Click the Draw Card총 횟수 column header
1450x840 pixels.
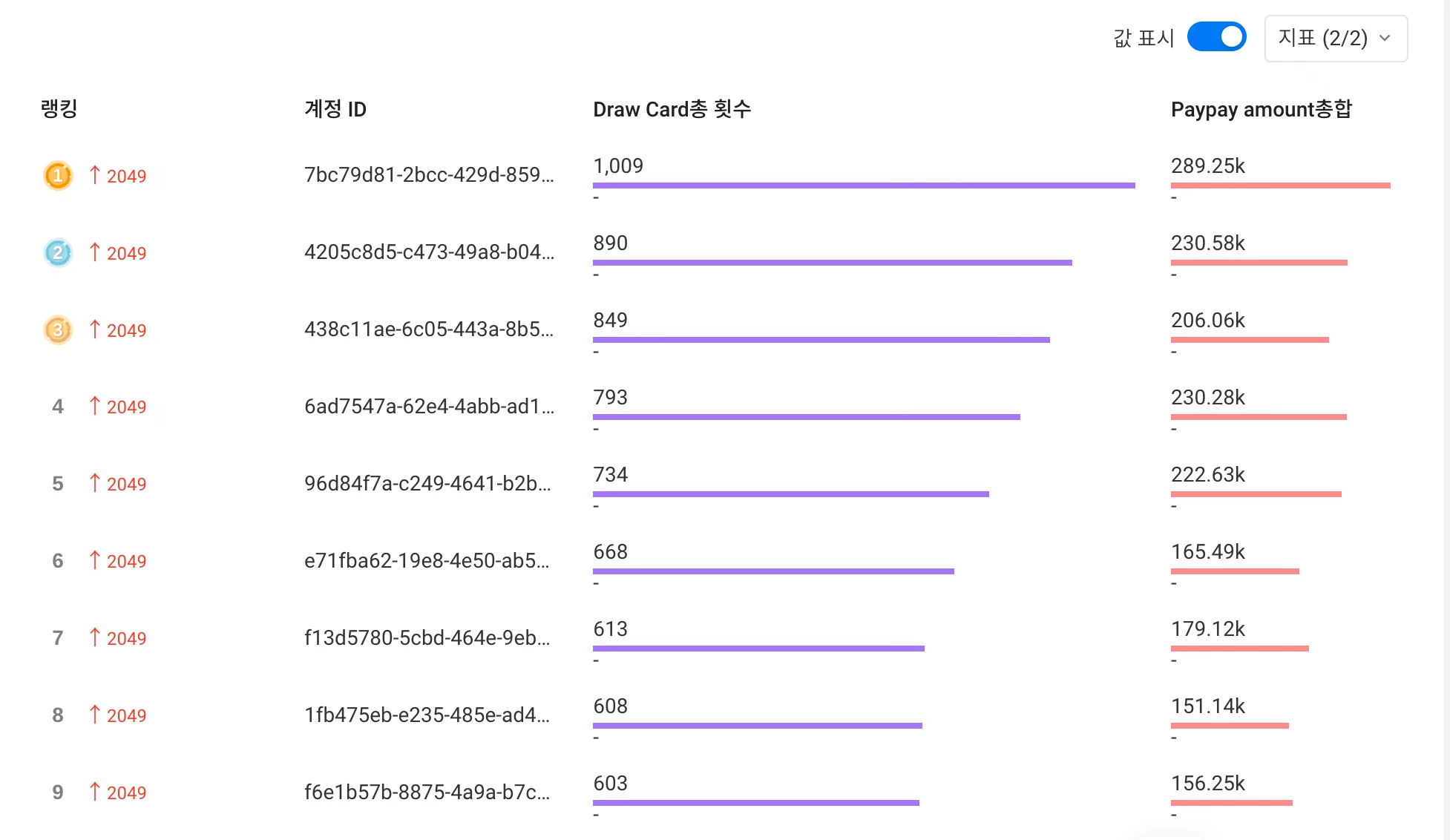click(672, 109)
